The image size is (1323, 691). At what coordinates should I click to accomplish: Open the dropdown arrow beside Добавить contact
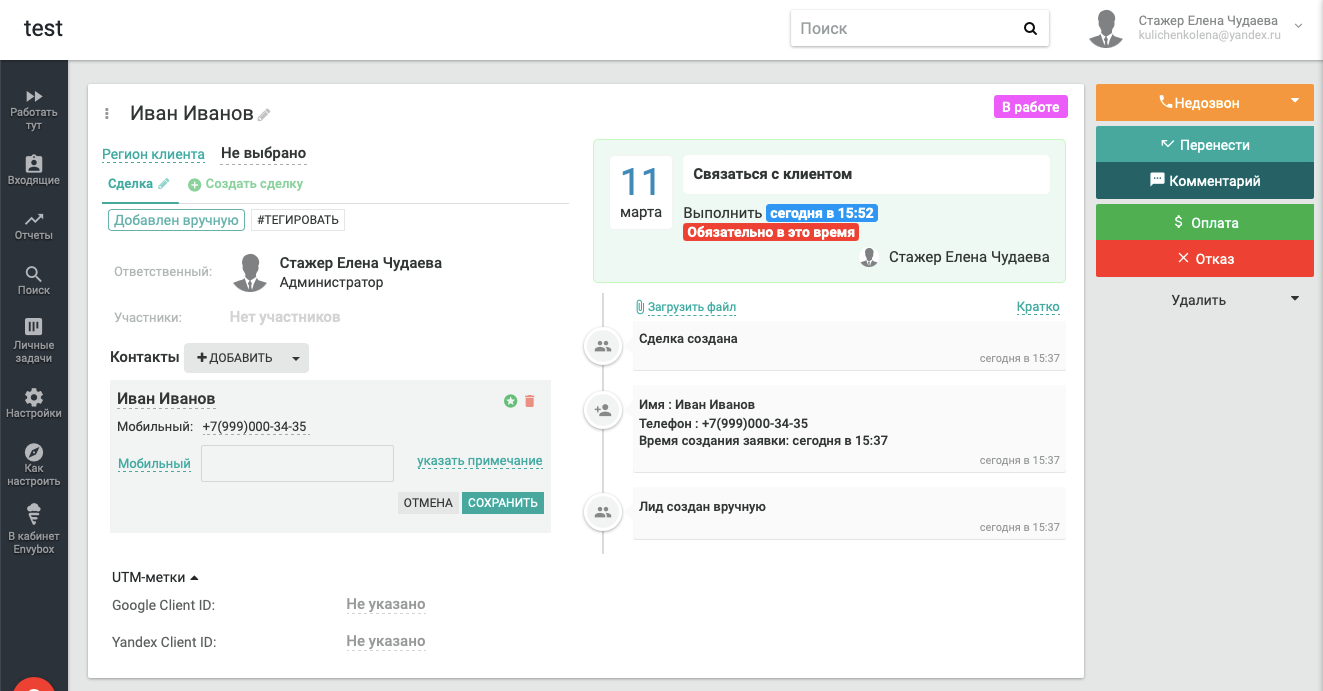pyautogui.click(x=295, y=358)
